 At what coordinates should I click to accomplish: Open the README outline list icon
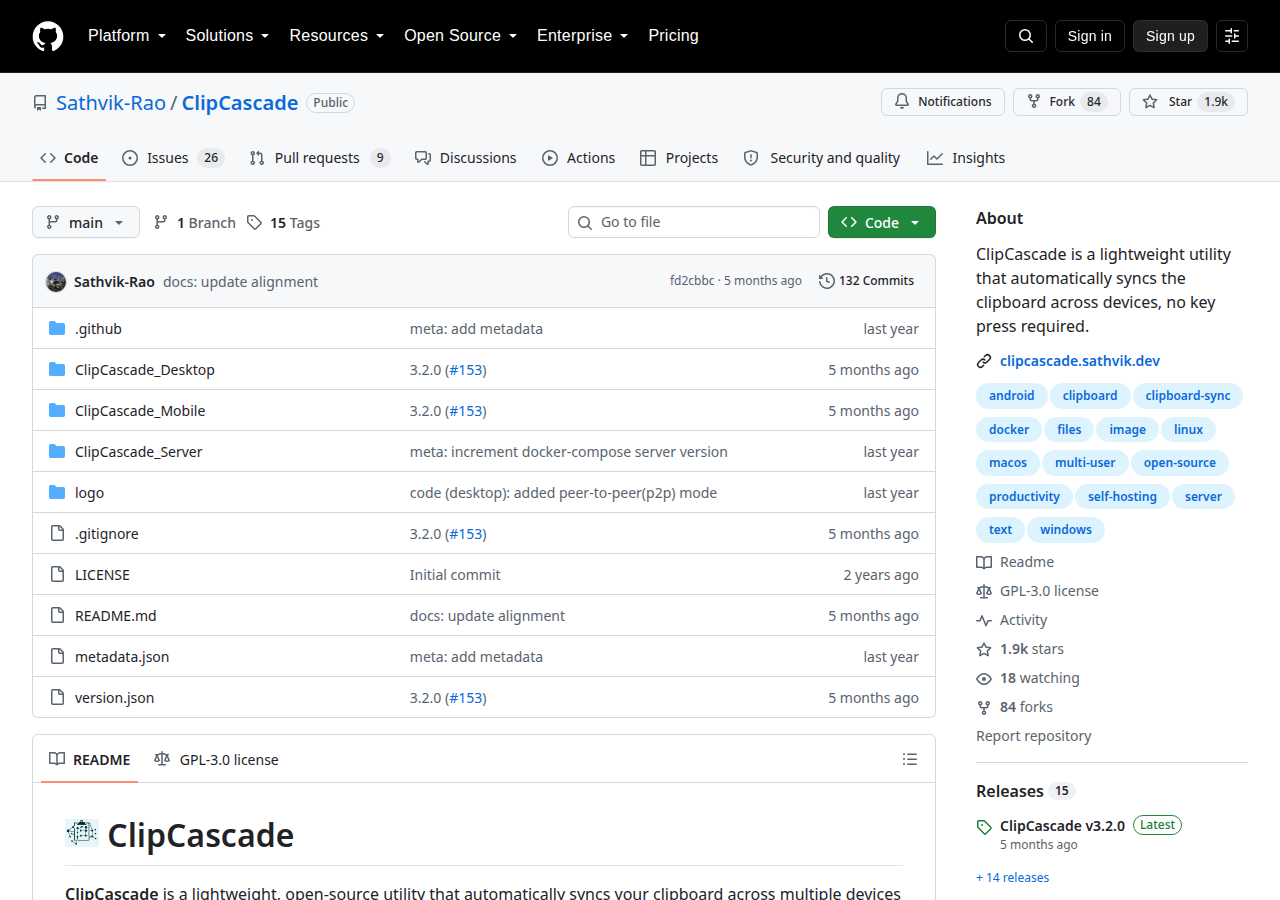coord(910,760)
